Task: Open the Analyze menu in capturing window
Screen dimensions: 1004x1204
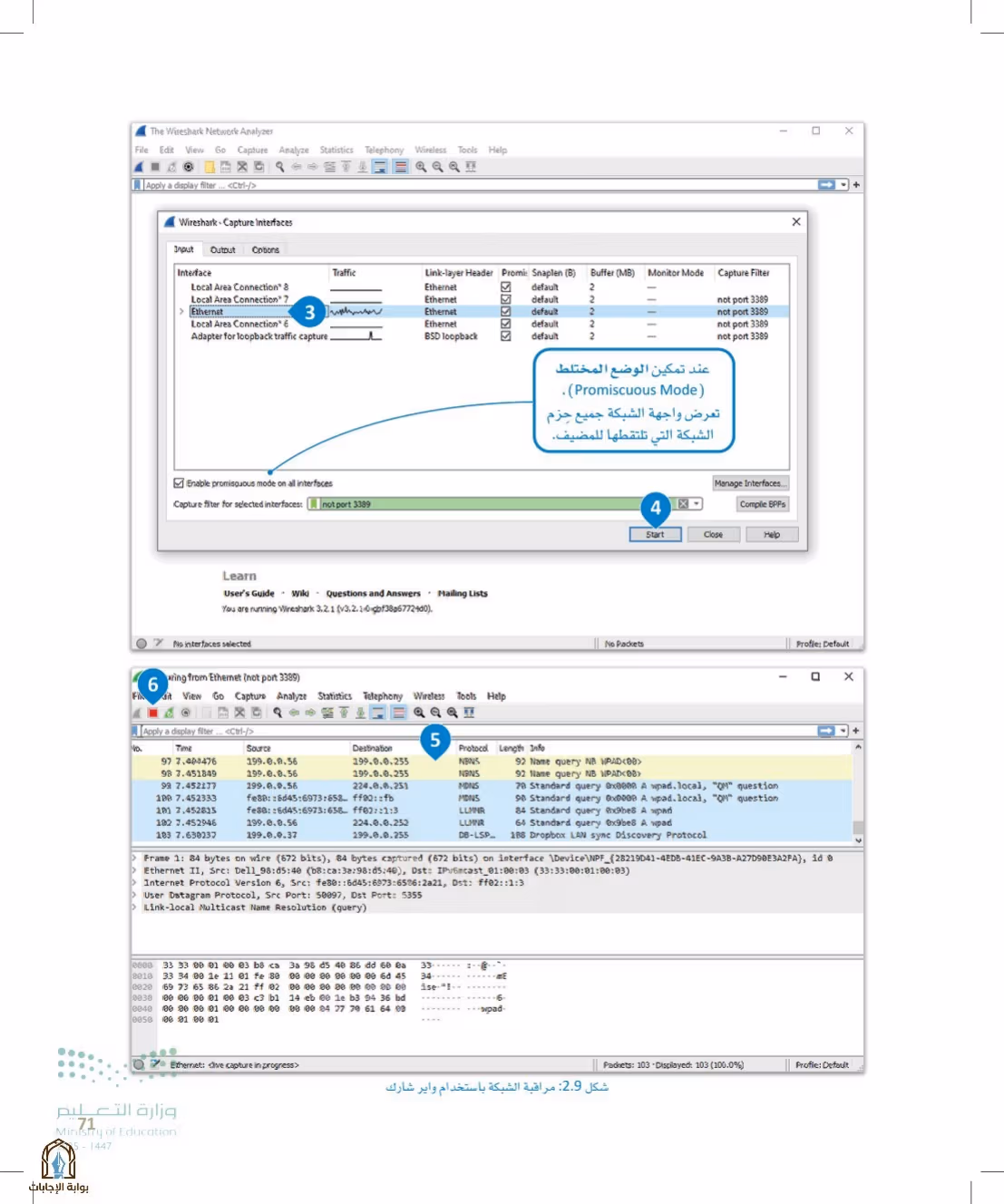Action: click(291, 696)
